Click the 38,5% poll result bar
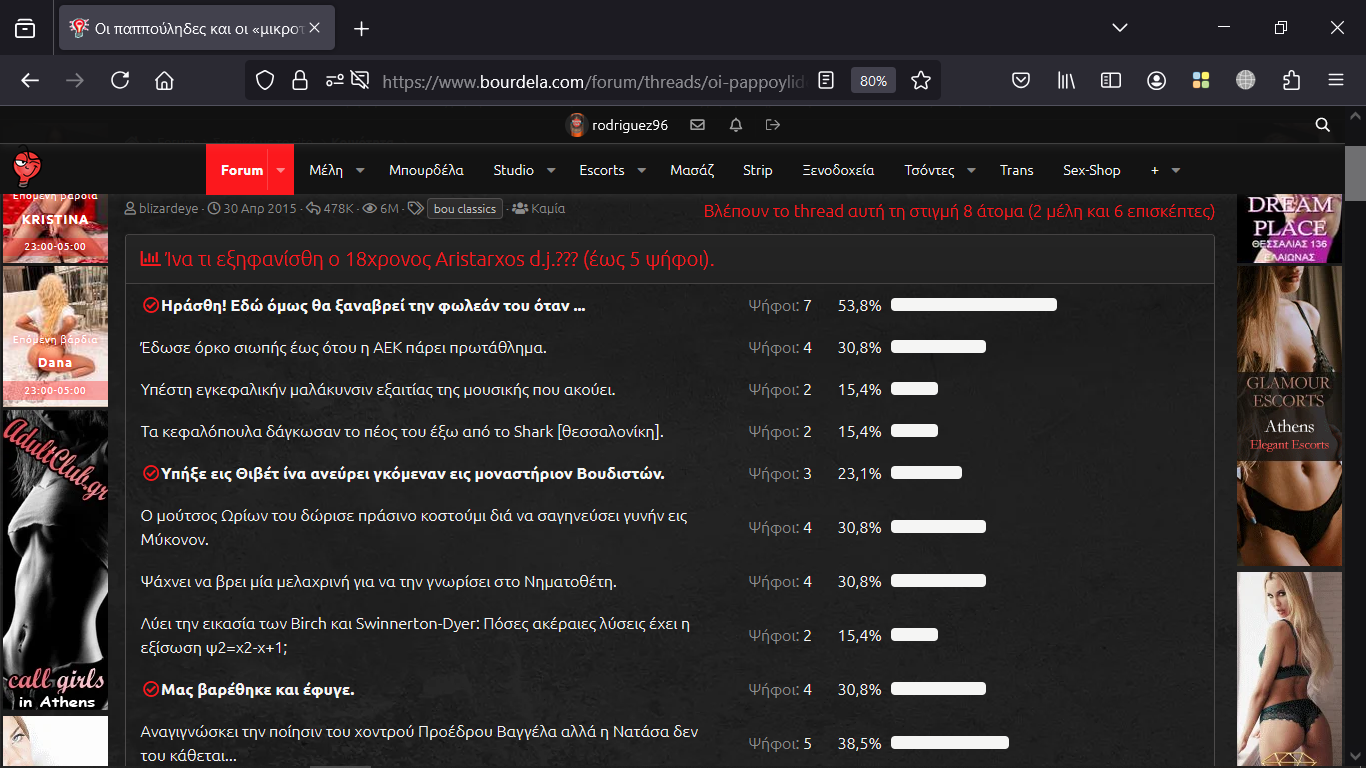 tap(950, 743)
